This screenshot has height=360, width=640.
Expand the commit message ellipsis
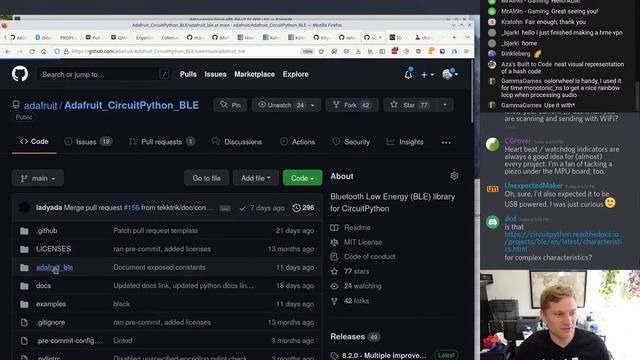click(x=225, y=208)
